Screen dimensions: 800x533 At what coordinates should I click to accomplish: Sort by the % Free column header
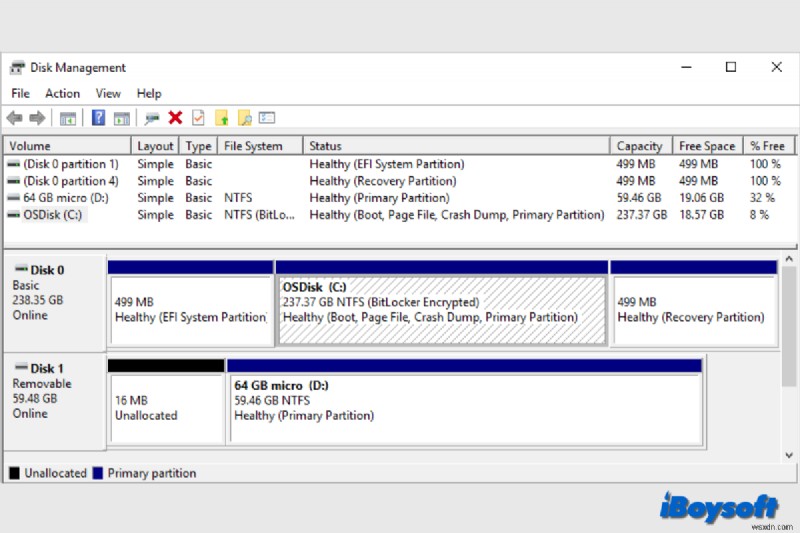click(769, 146)
